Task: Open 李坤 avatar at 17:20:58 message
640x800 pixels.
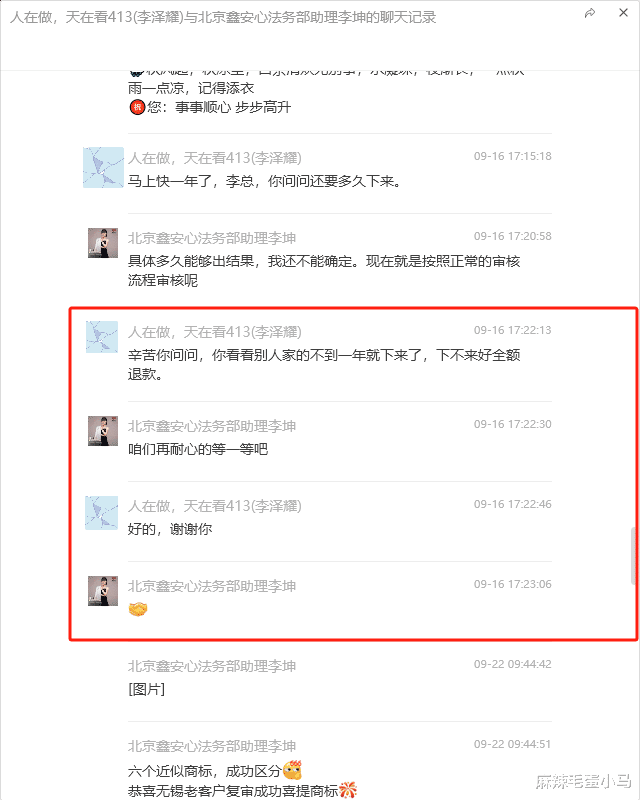Action: (103, 243)
